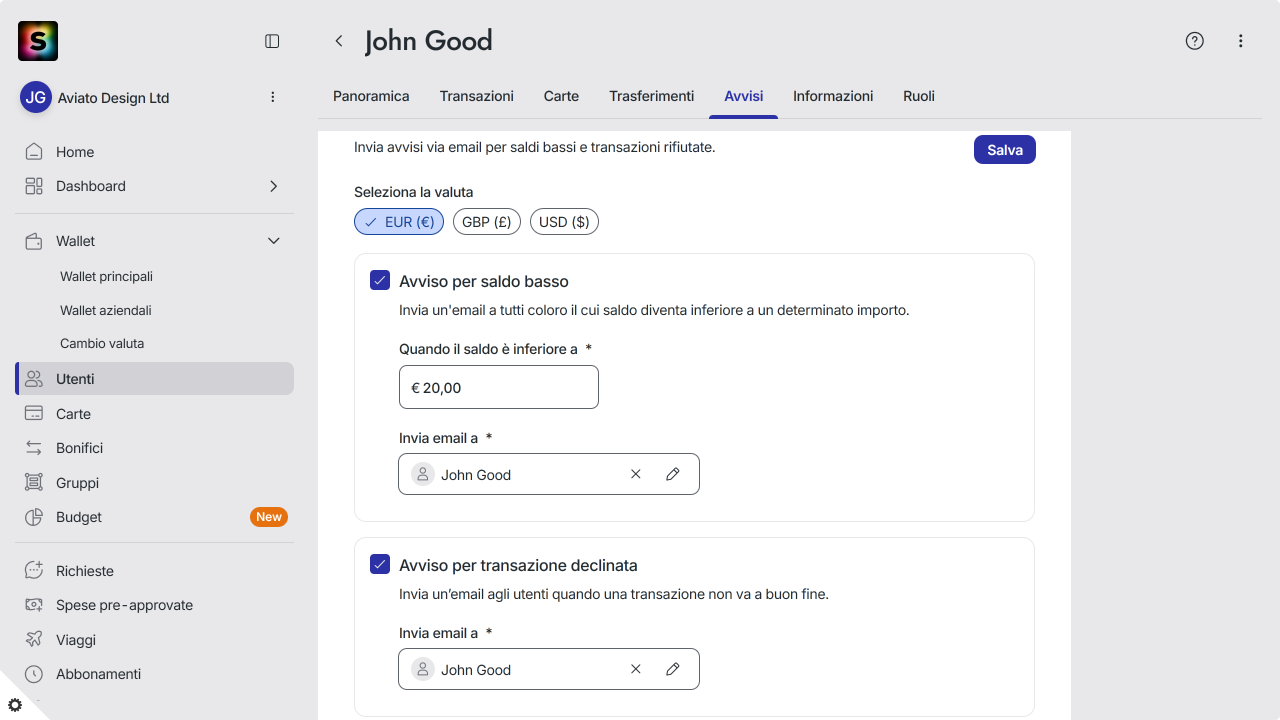Click the JG avatar circle
This screenshot has height=720, width=1280.
coord(36,97)
